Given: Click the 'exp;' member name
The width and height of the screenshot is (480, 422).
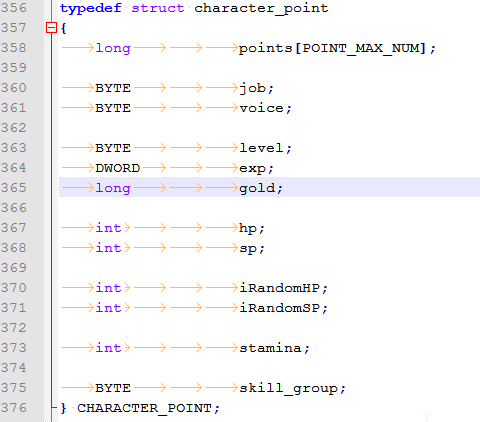Looking at the screenshot, I should point(257,169).
